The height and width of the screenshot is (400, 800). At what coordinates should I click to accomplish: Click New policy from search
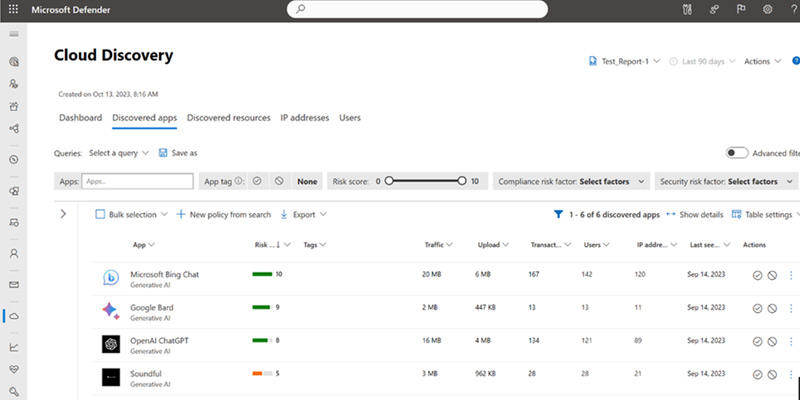[224, 214]
